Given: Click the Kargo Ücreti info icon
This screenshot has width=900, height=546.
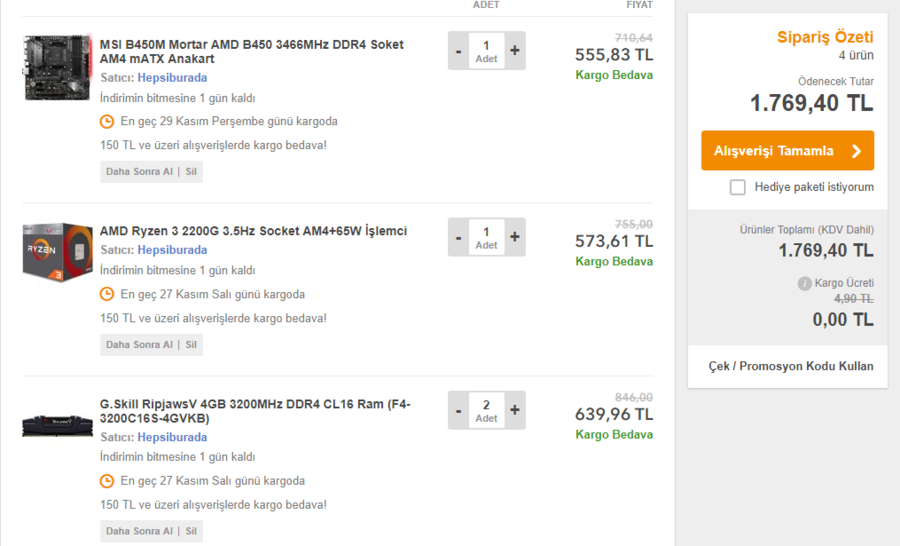Looking at the screenshot, I should coord(804,283).
